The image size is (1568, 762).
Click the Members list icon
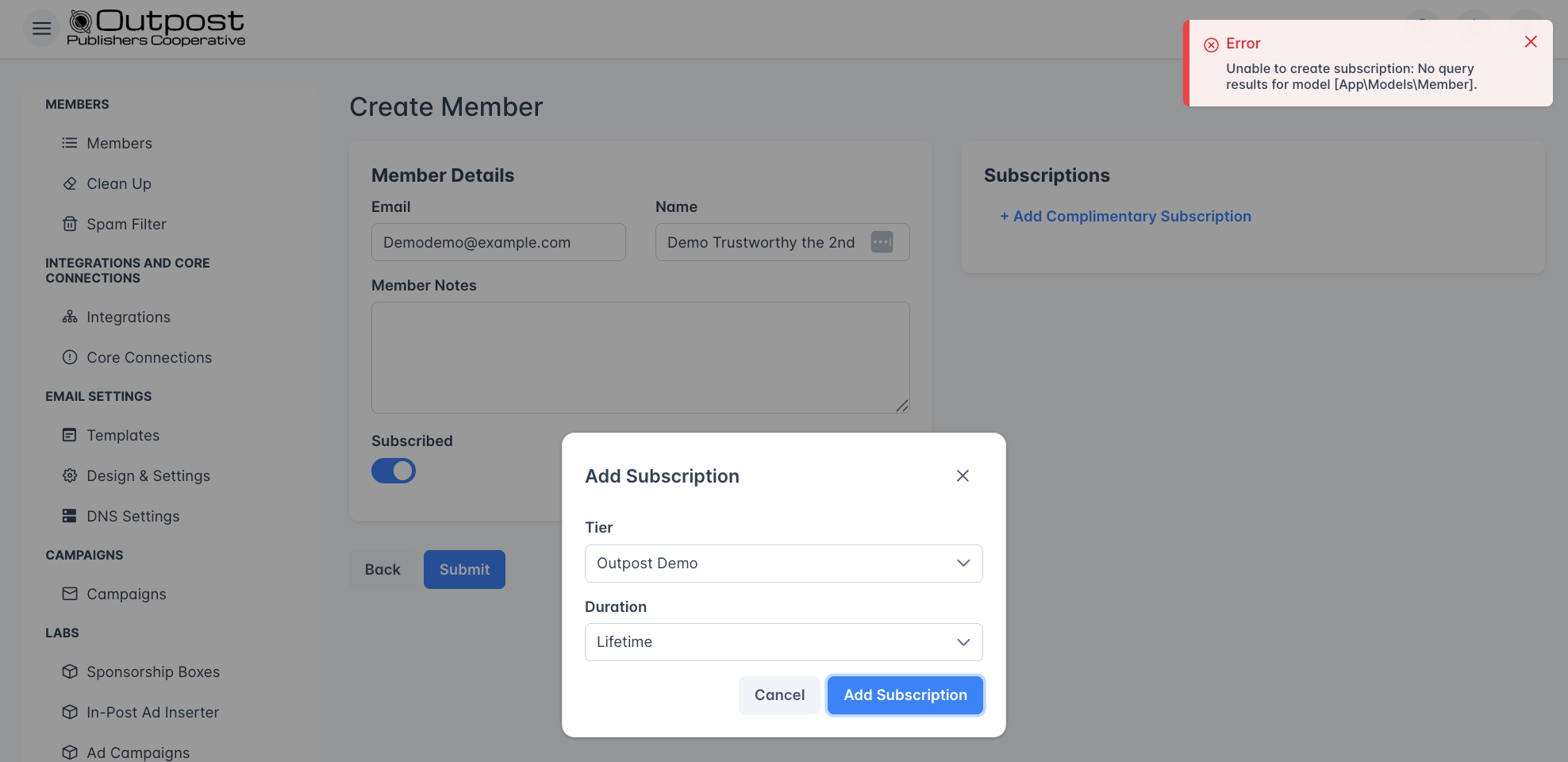(x=70, y=143)
